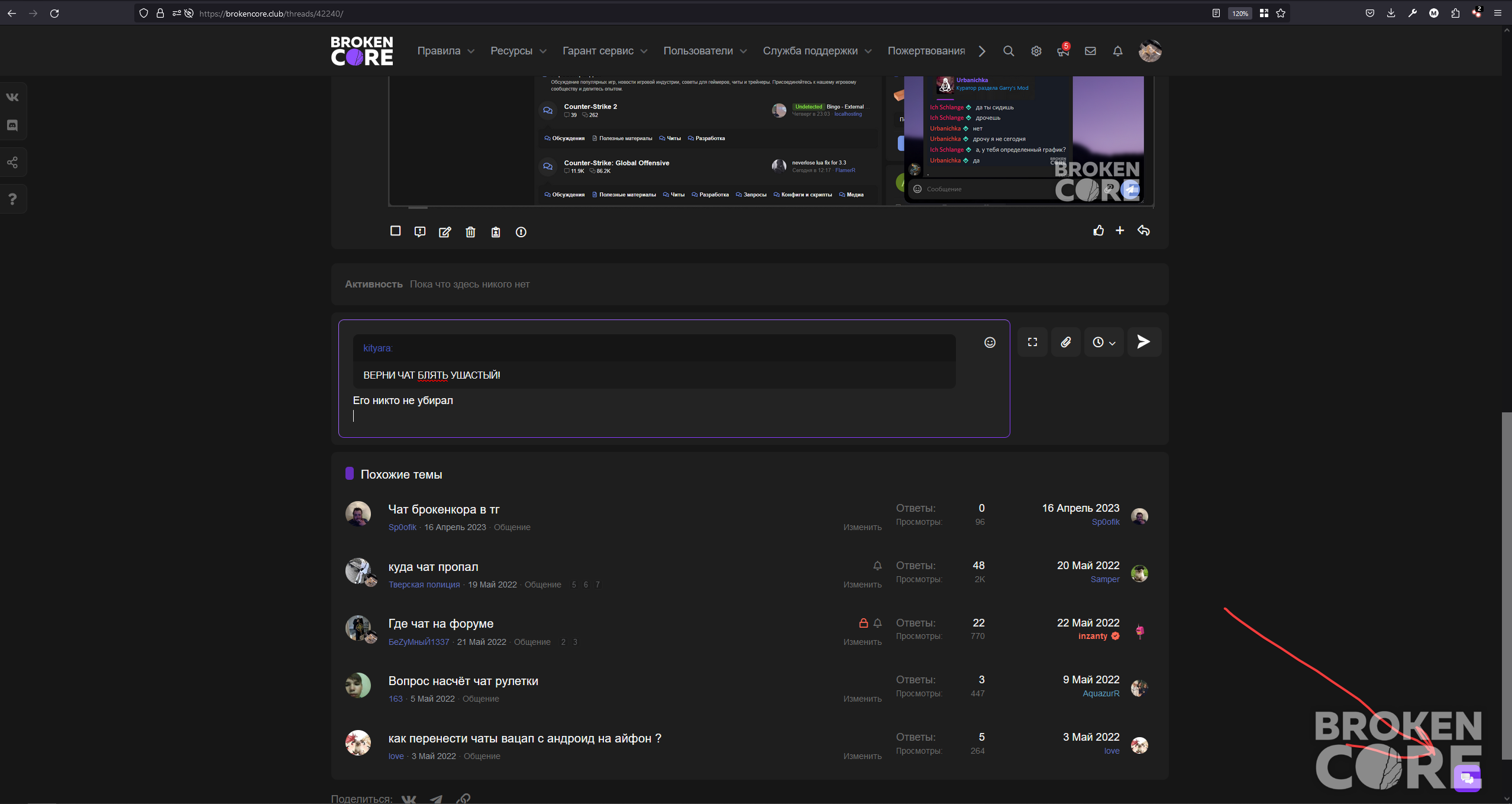Open the VK sidebar icon

tap(12, 97)
